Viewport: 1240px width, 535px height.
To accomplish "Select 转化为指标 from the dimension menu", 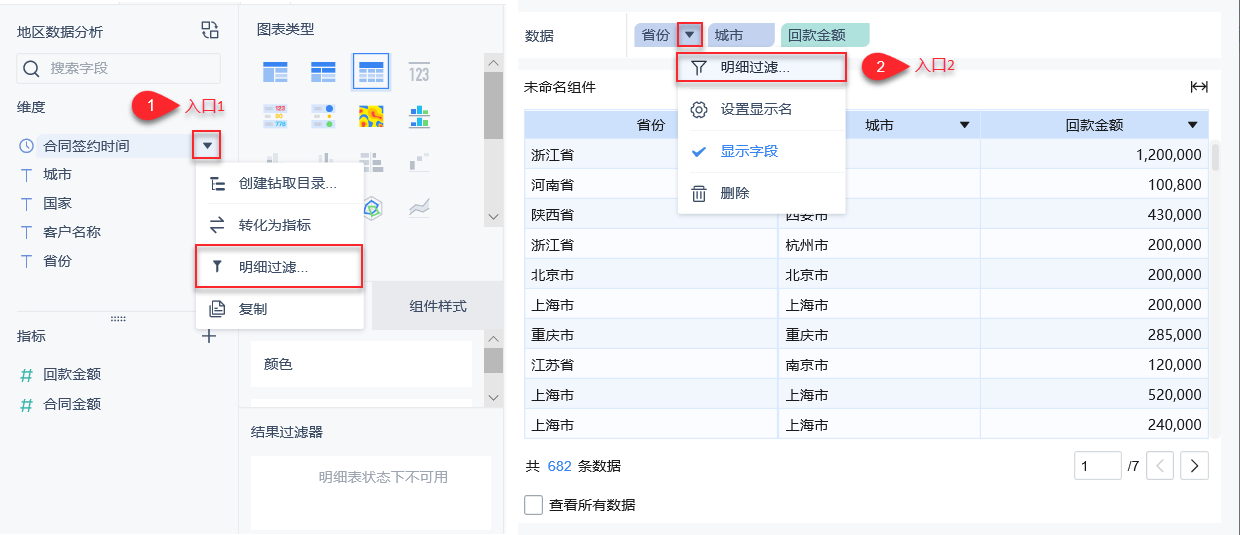I will point(274,225).
